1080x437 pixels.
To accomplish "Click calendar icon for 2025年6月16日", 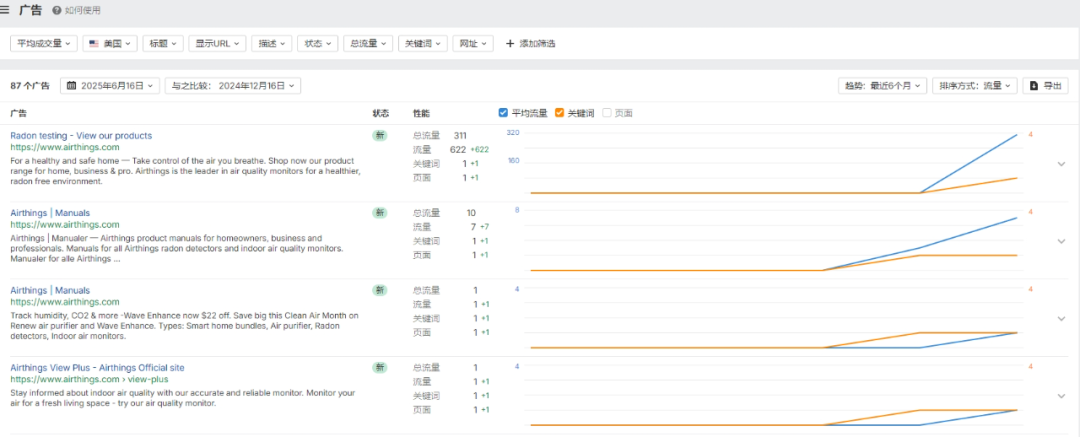I will pos(72,86).
